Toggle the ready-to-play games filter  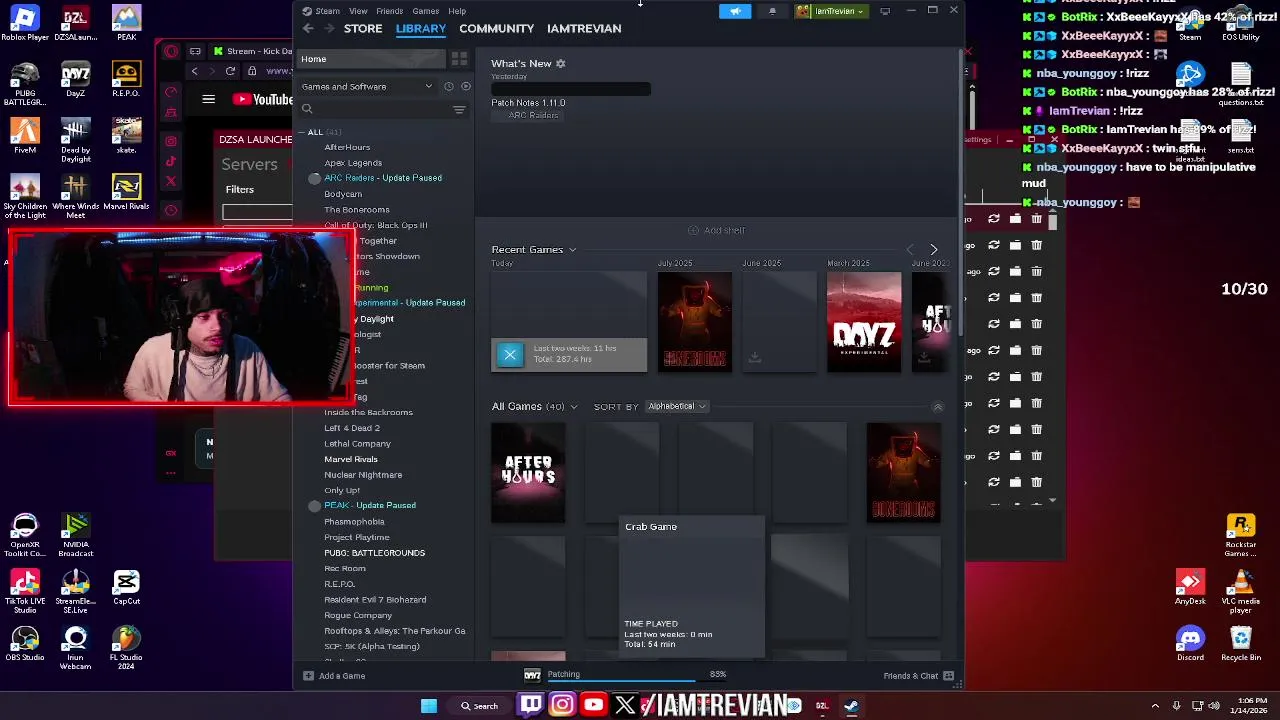pyautogui.click(x=465, y=86)
